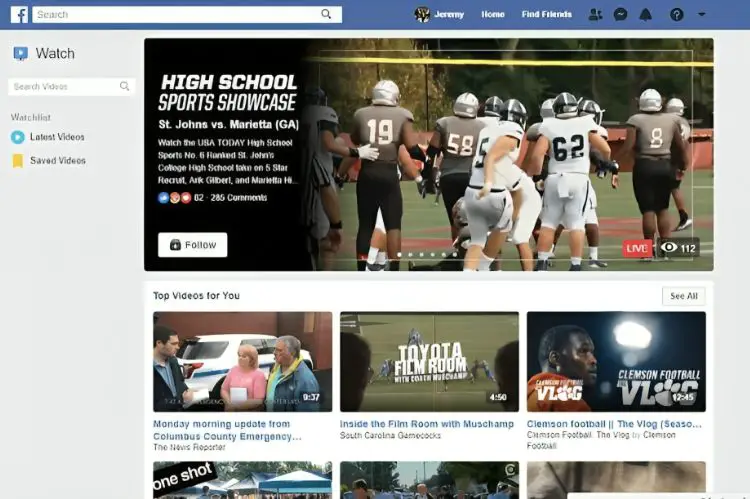This screenshot has width=750, height=499.
Task: Play the Monday morning update thumbnail
Action: click(x=243, y=362)
